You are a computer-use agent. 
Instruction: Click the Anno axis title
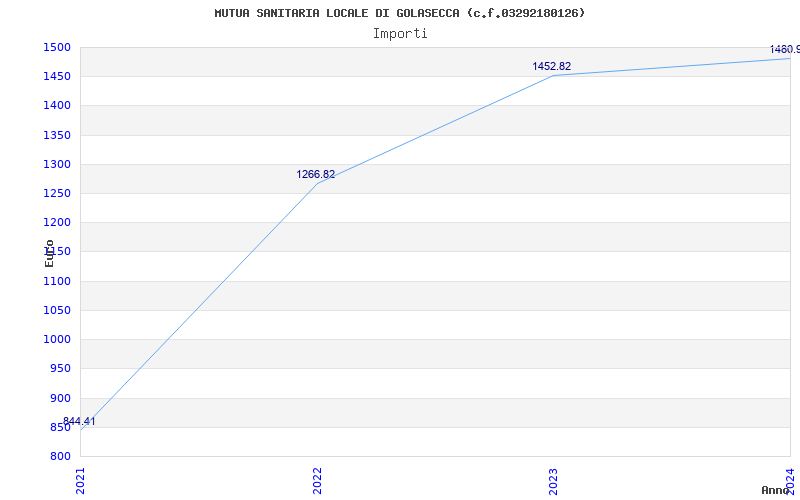point(776,490)
